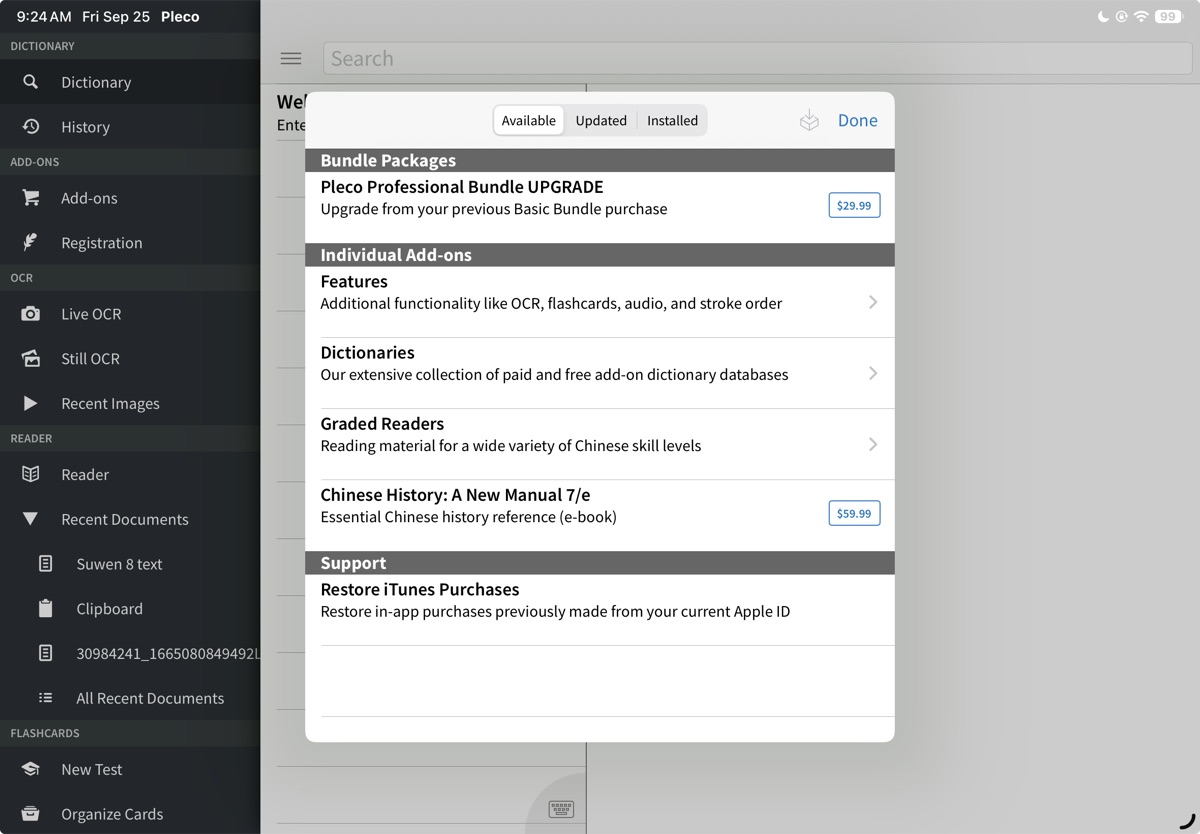1200x834 pixels.
Task: Open the History clock icon
Action: click(31, 126)
